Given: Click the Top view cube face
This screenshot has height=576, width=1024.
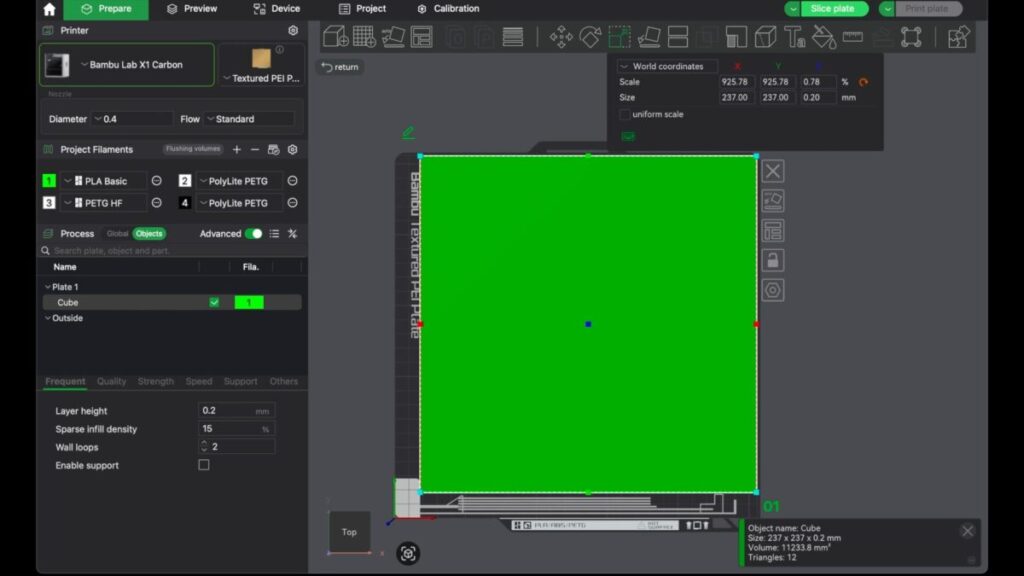Looking at the screenshot, I should coord(349,532).
